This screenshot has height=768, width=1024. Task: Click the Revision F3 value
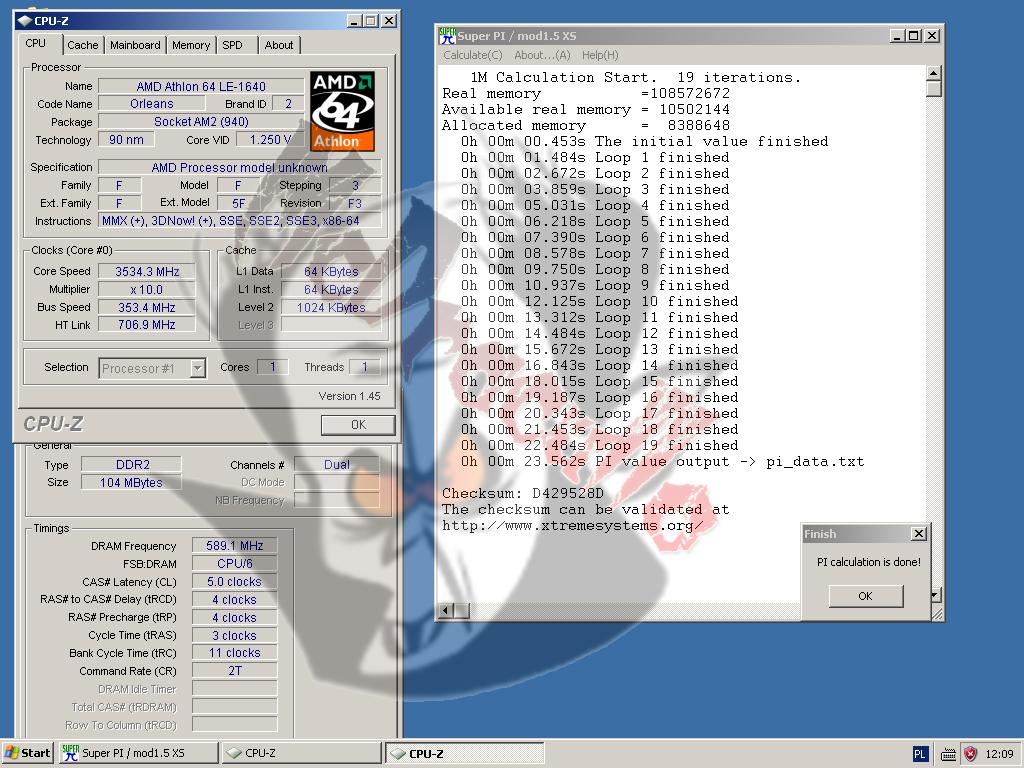355,203
